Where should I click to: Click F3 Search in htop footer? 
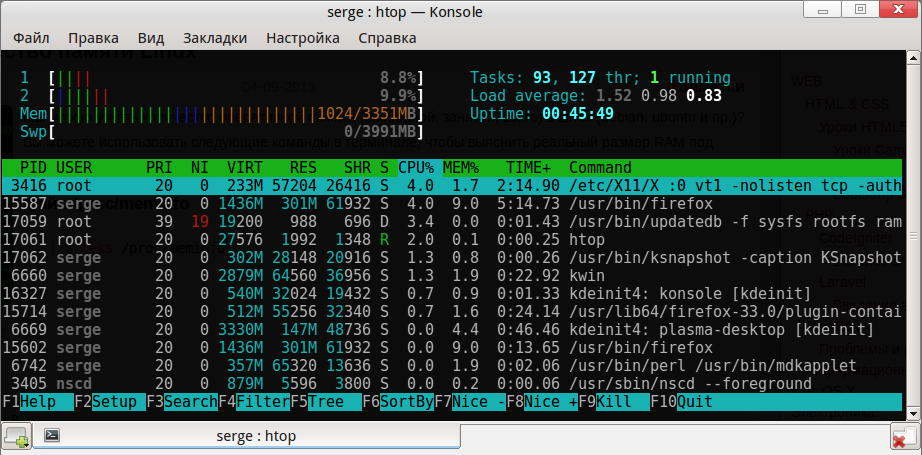pyautogui.click(x=182, y=402)
